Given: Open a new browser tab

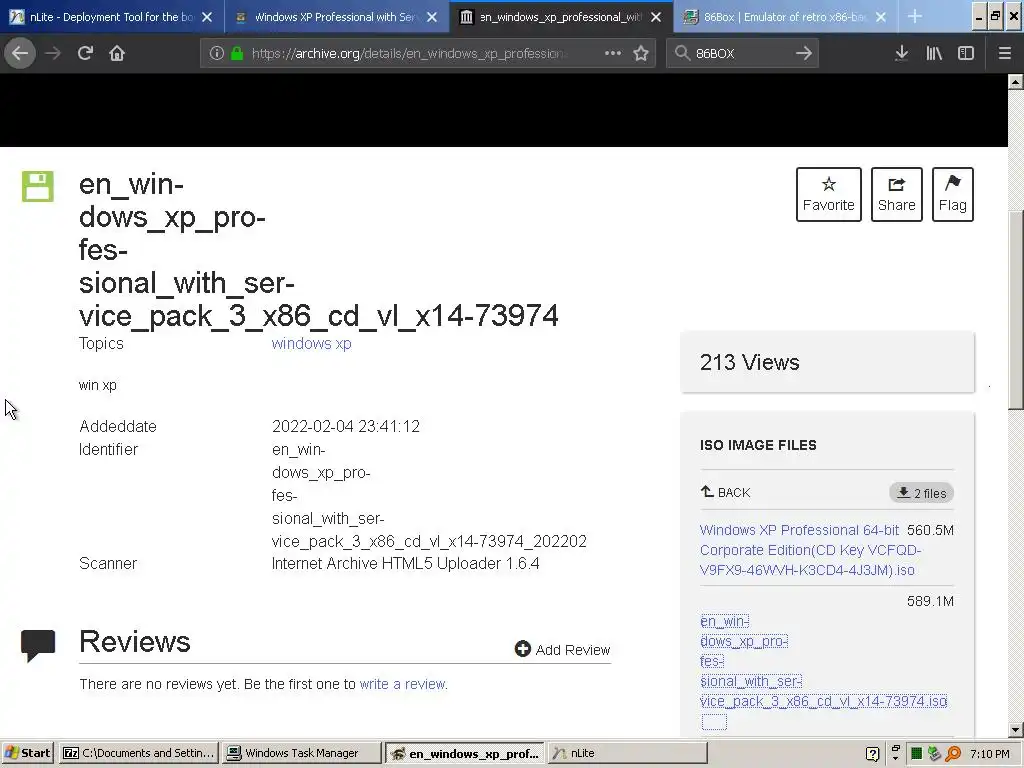Looking at the screenshot, I should pyautogui.click(x=915, y=16).
